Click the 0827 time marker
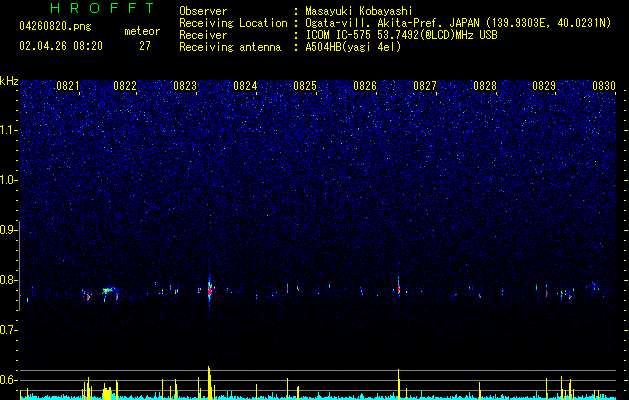 coord(425,86)
